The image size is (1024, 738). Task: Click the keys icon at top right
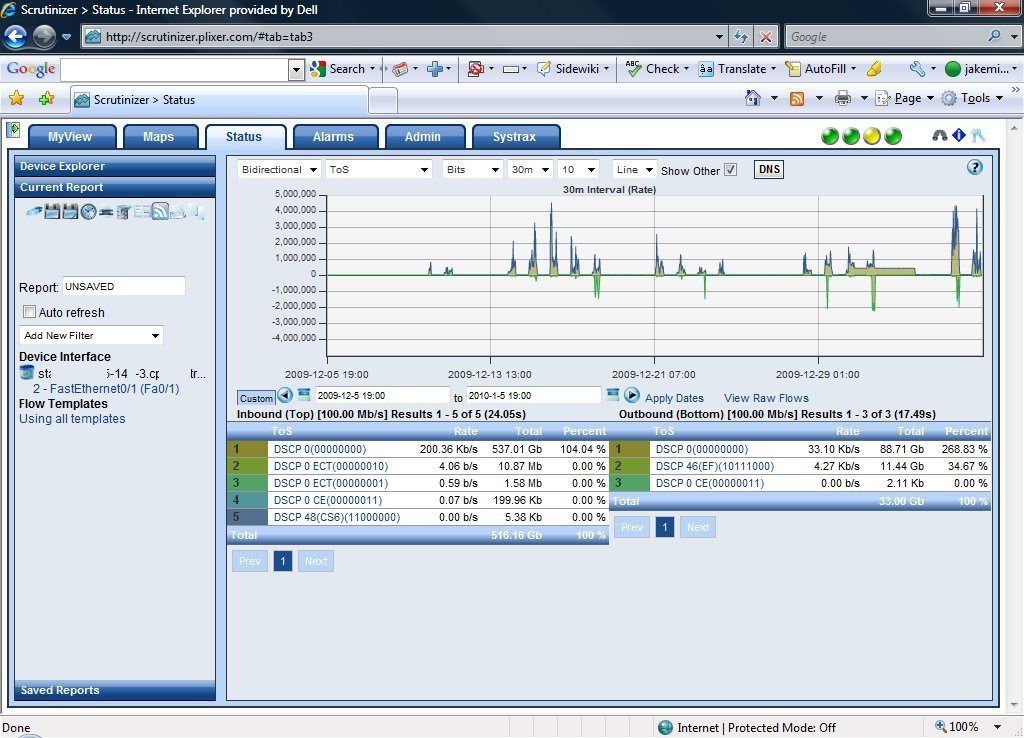point(978,135)
